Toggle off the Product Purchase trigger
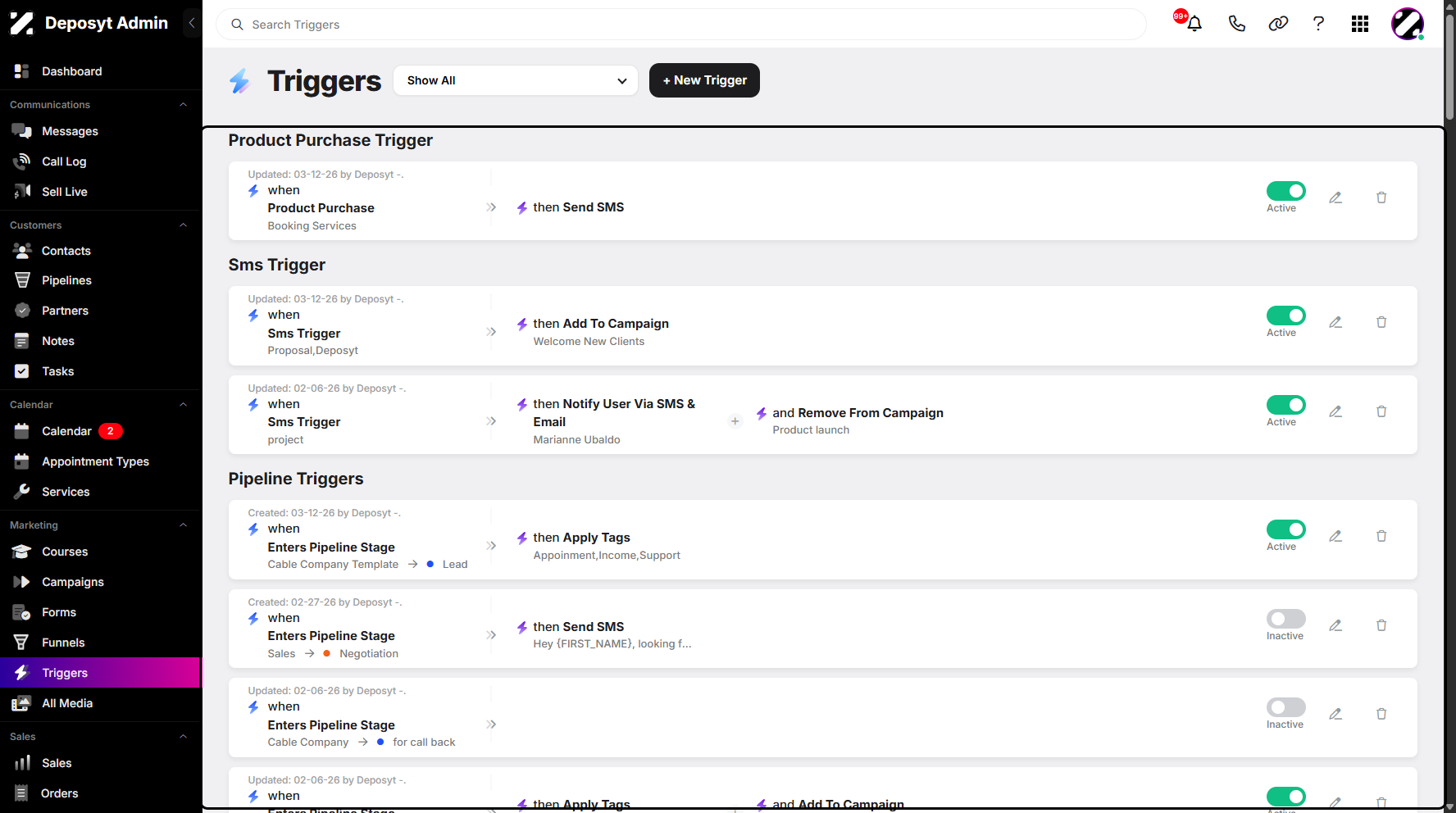Screen dimensions: 1456x813 [x=1285, y=191]
